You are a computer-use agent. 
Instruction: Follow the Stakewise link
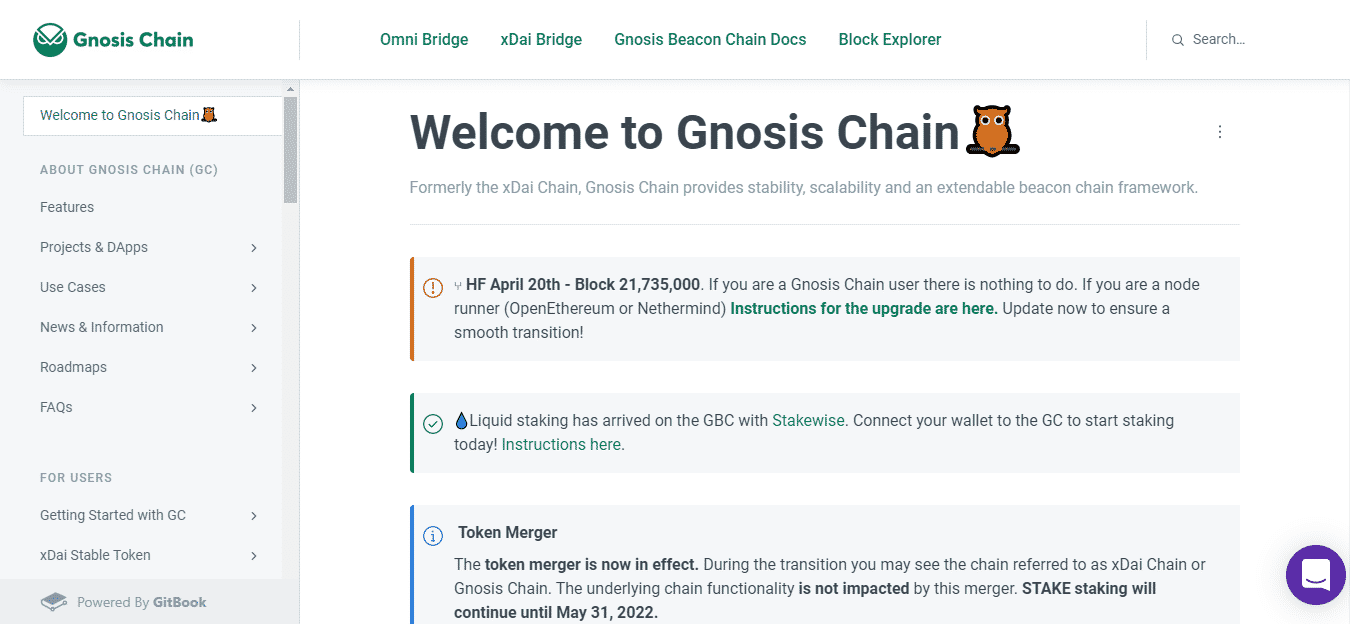click(808, 420)
